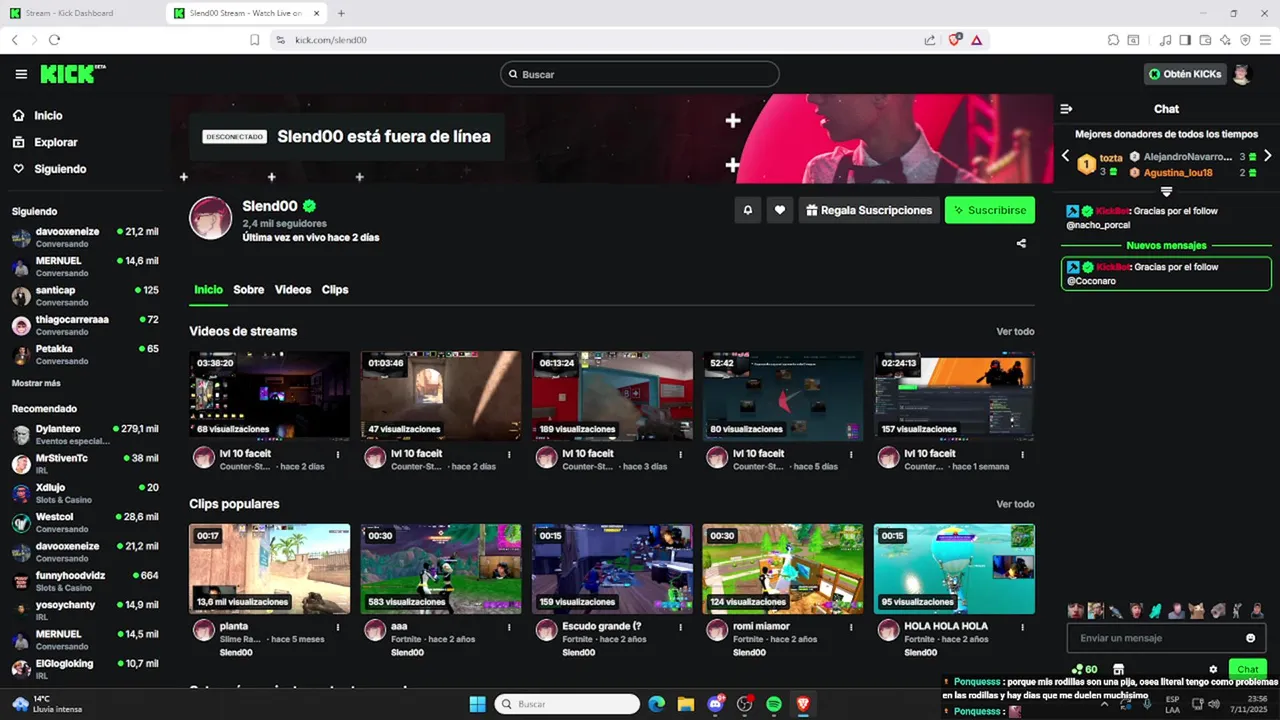Reload the page with the refresh icon
1280x720 pixels.
pyautogui.click(x=54, y=40)
